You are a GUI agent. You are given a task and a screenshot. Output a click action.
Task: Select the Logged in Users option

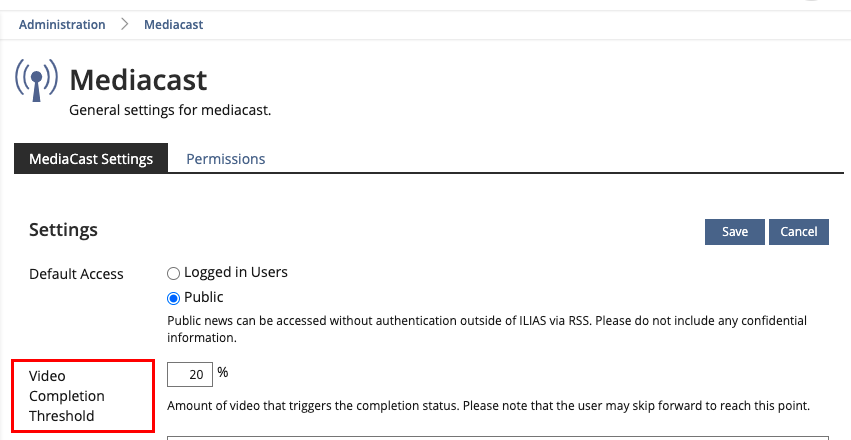coord(174,273)
